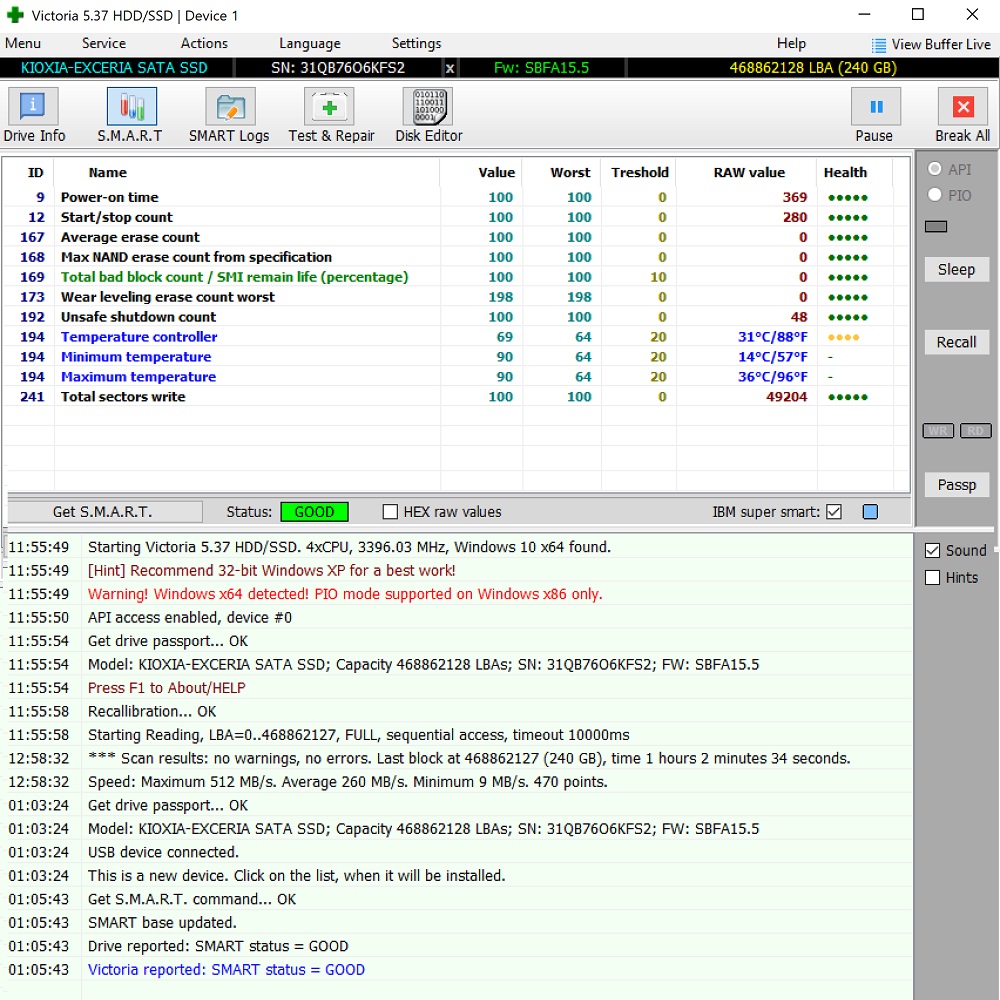
Task: Click the Pause toolbar icon
Action: click(876, 107)
